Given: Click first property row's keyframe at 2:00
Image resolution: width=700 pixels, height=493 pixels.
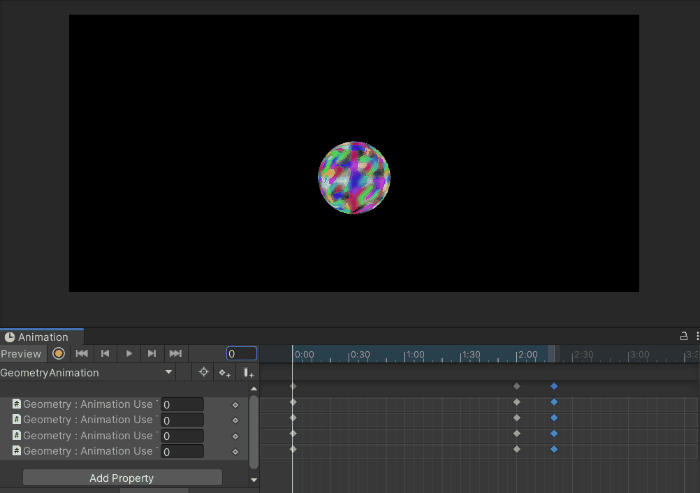Looking at the screenshot, I should pyautogui.click(x=517, y=402).
